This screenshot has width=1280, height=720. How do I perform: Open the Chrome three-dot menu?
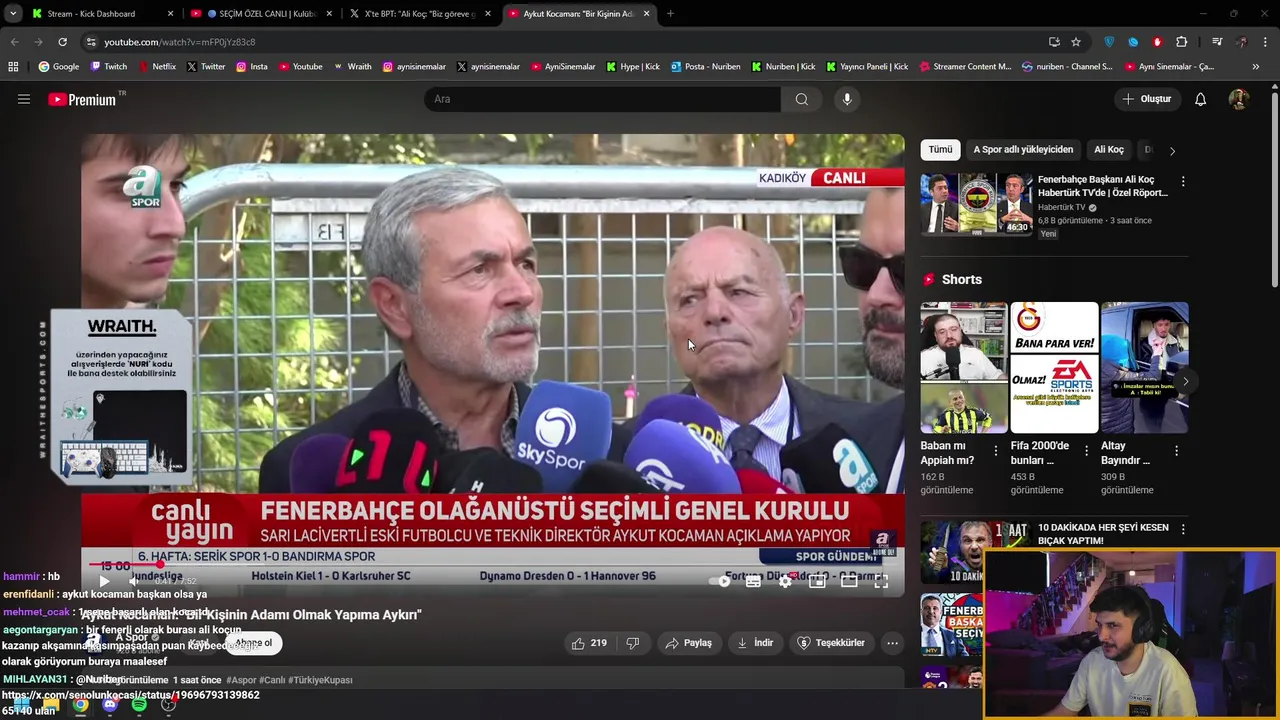1266,42
